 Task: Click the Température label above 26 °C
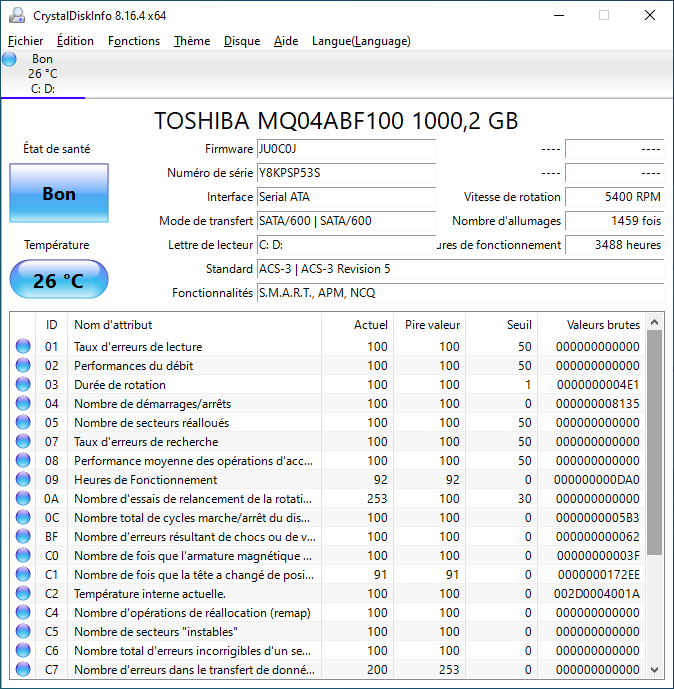tap(57, 245)
